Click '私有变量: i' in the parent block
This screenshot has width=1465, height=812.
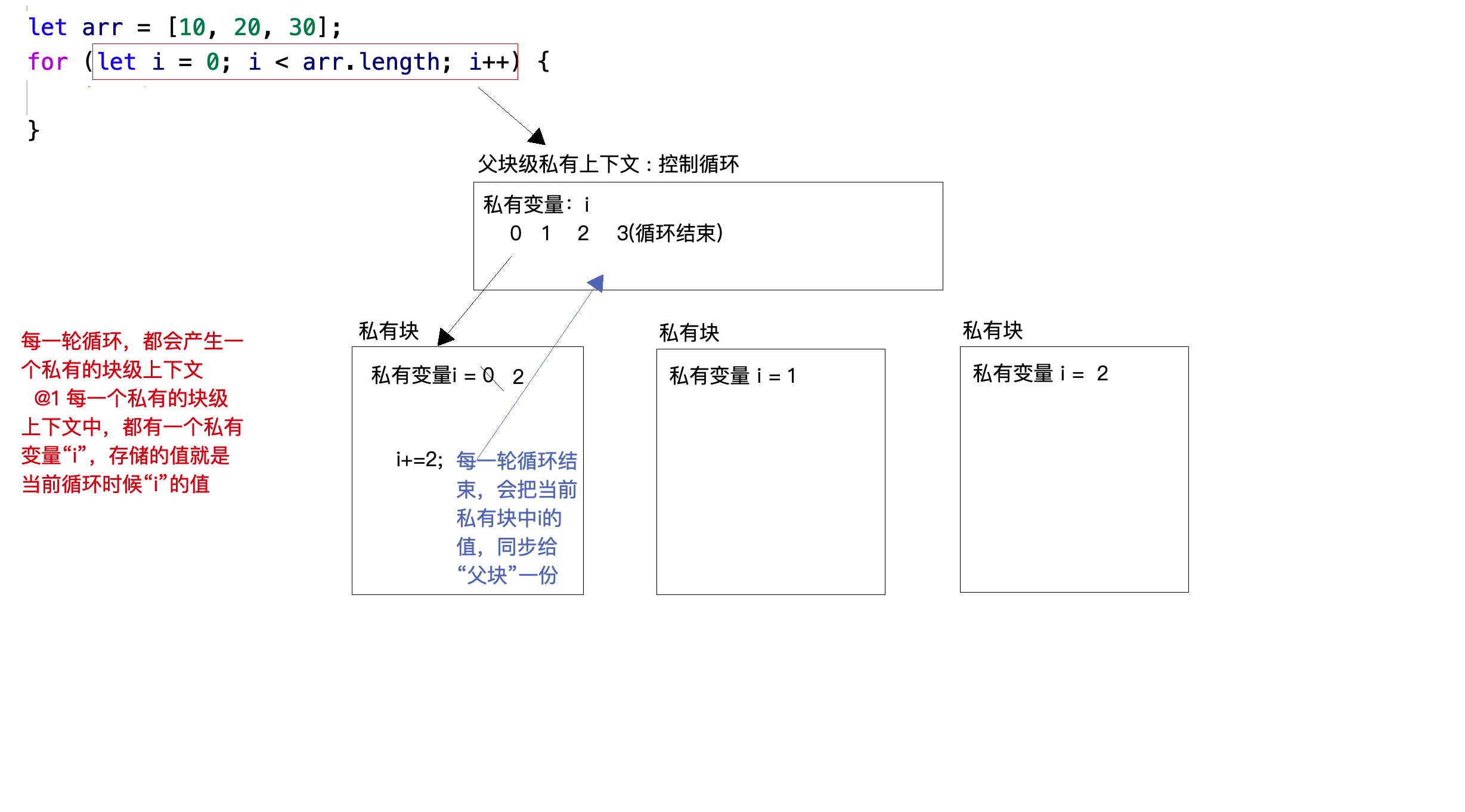pyautogui.click(x=537, y=204)
